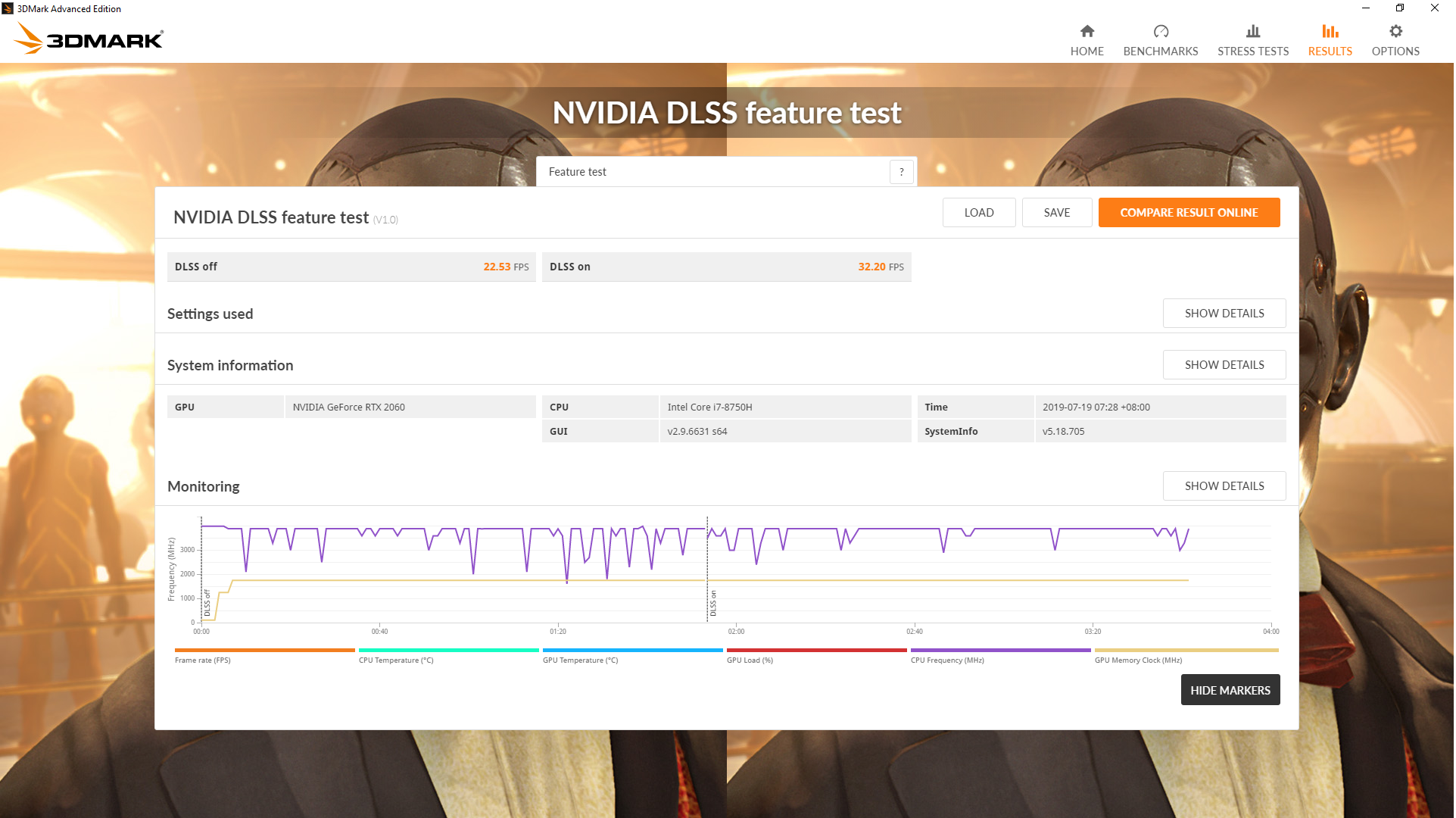Select the Results chart icon
Screen dimensions: 1456x818
(x=1332, y=31)
